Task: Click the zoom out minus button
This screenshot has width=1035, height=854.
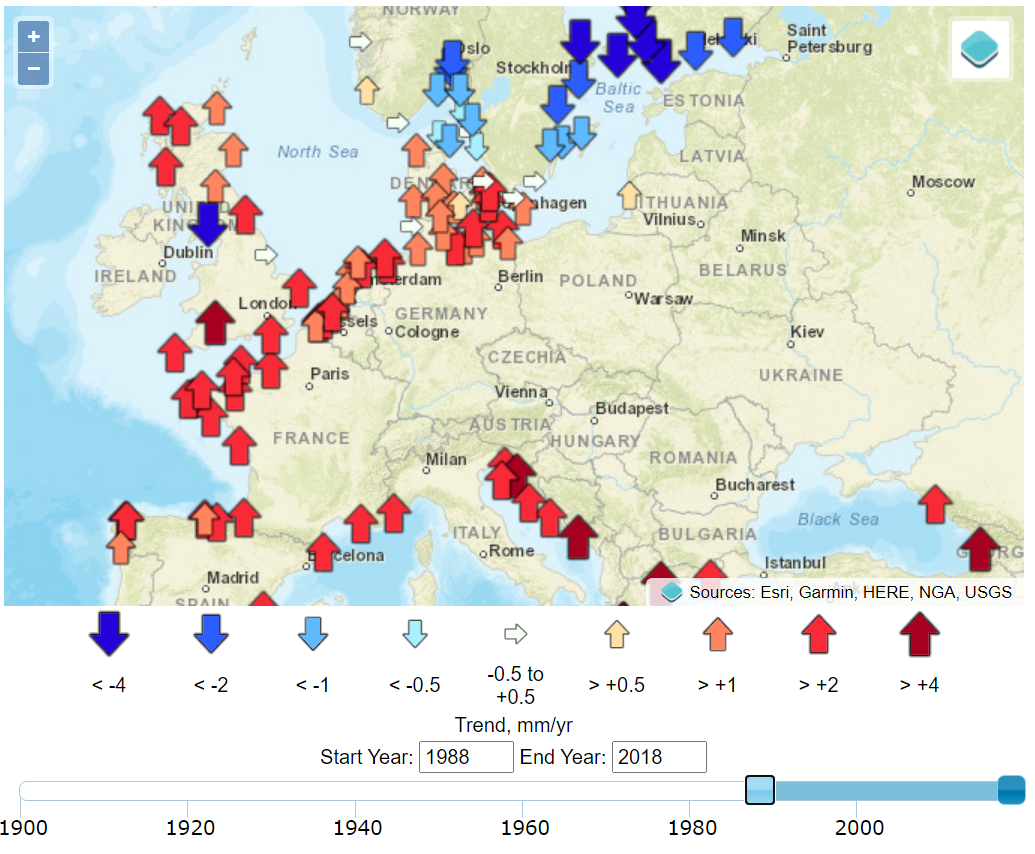Action: 34,69
